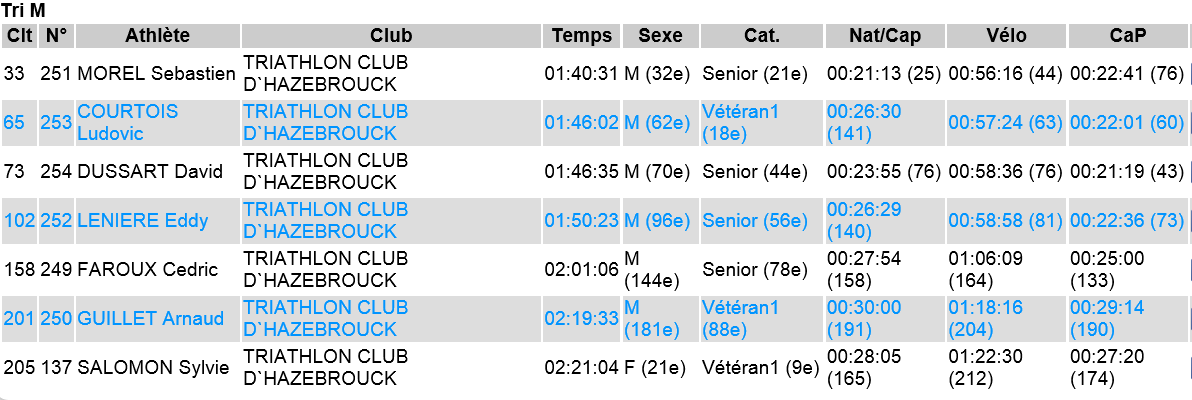Click the Nat/Cap column header

click(885, 36)
